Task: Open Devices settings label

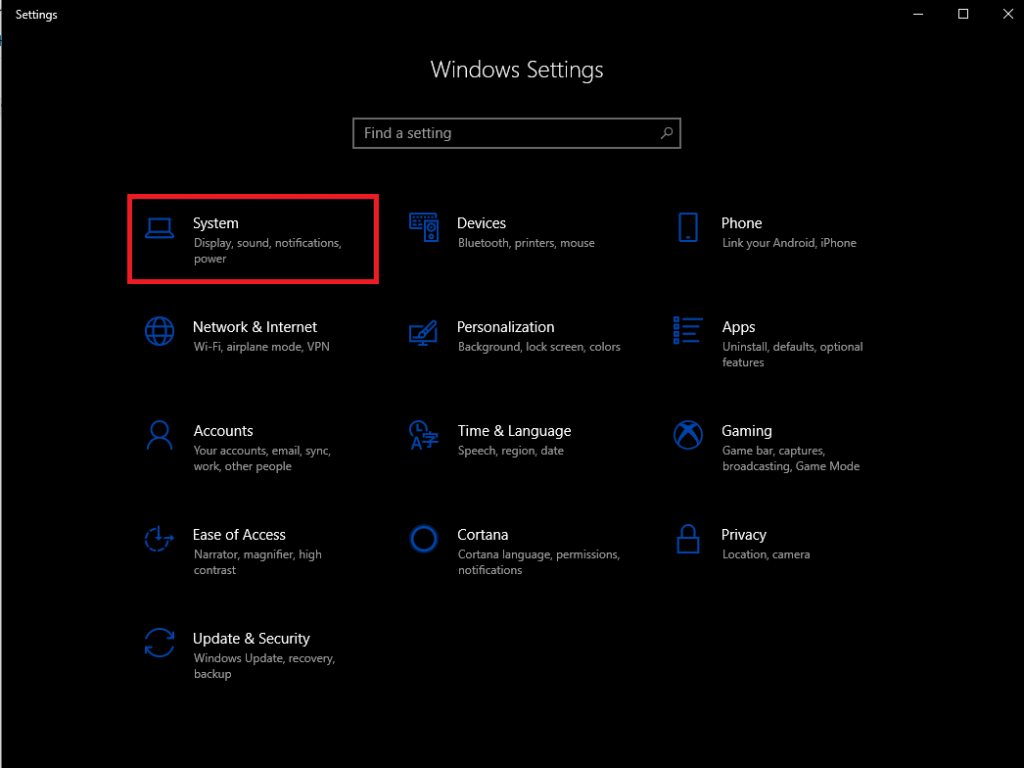Action: [x=481, y=223]
